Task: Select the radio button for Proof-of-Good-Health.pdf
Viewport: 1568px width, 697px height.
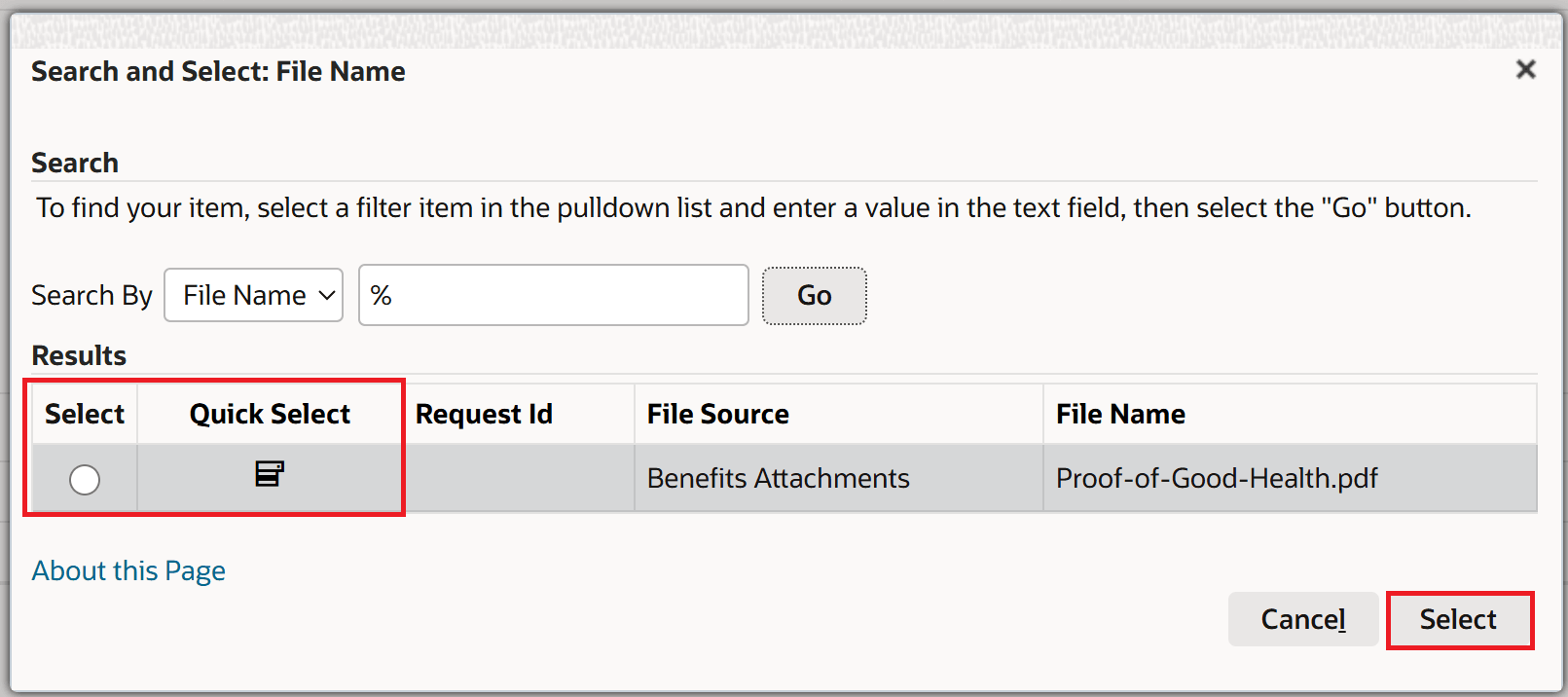Action: 84,479
